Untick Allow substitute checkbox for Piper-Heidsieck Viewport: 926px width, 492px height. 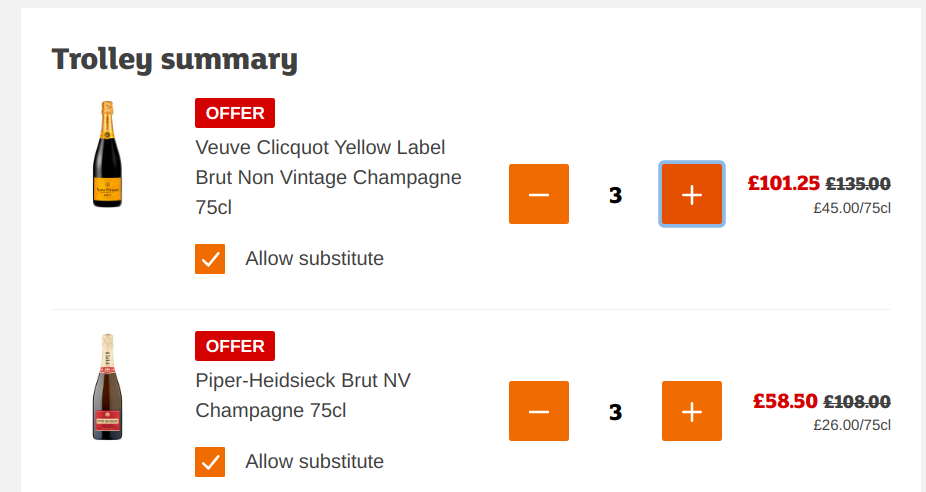[x=210, y=461]
